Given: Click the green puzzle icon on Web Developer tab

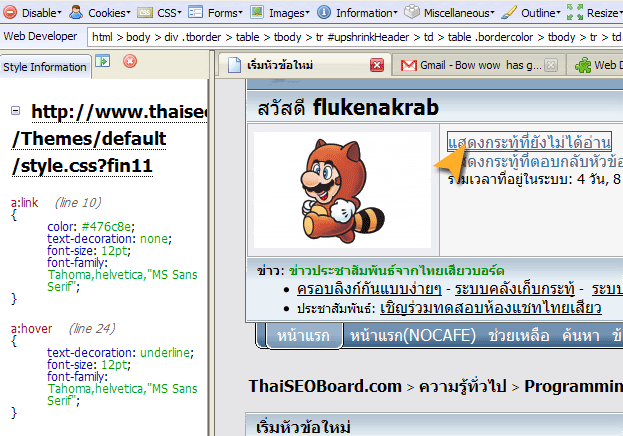Looking at the screenshot, I should pos(583,65).
